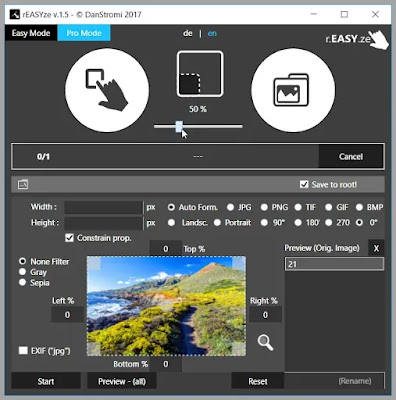The width and height of the screenshot is (396, 400).
Task: Select 0° rotation radio button
Action: pyautogui.click(x=359, y=222)
